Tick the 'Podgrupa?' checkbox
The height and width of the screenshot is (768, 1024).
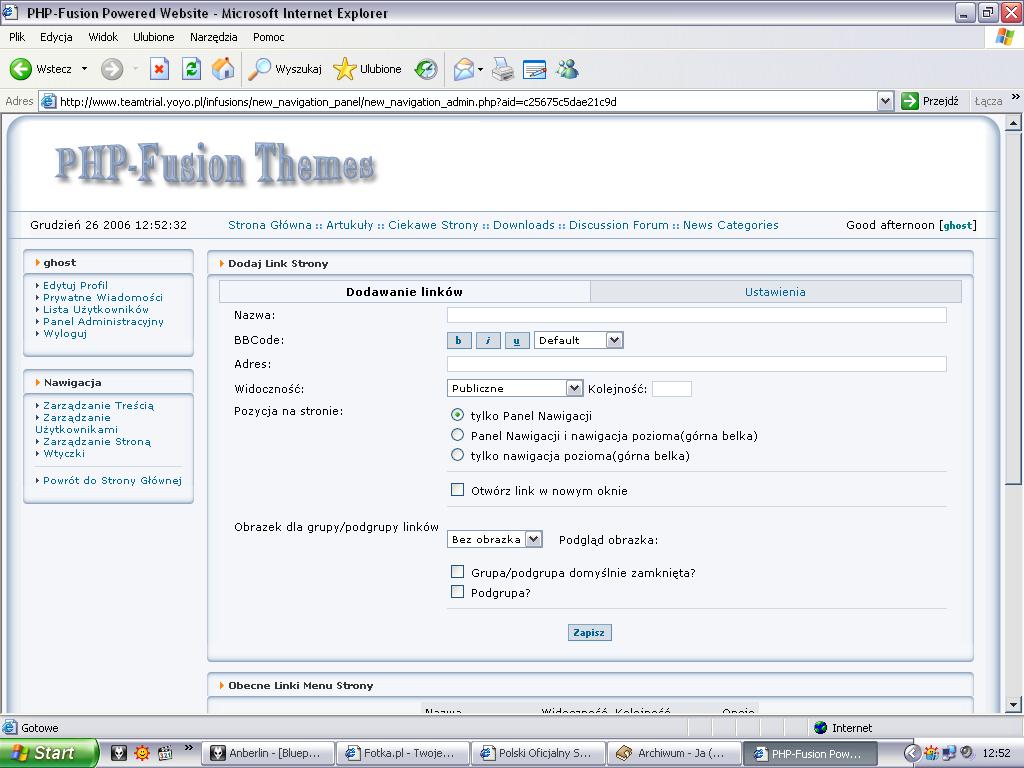(458, 592)
